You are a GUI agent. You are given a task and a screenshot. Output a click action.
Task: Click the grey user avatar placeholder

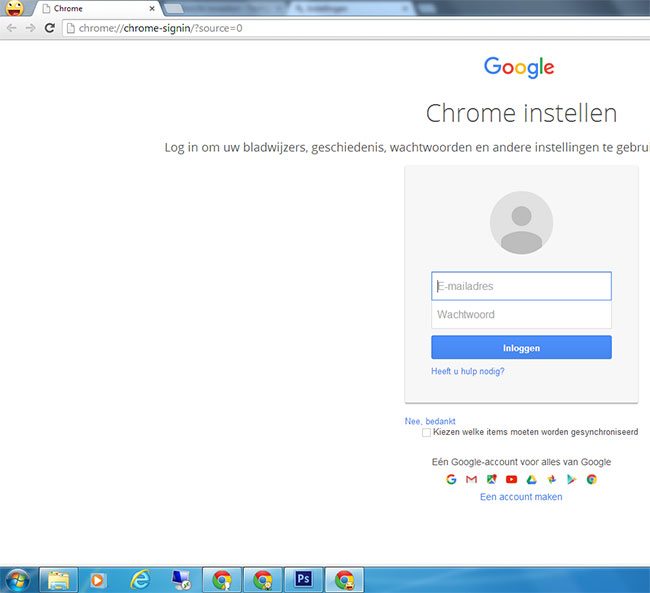click(521, 223)
